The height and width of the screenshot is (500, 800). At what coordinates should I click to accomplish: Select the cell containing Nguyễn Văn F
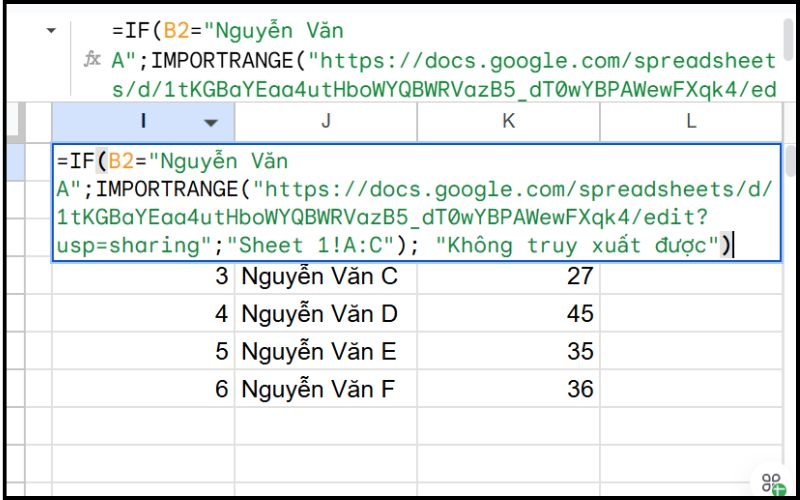325,389
